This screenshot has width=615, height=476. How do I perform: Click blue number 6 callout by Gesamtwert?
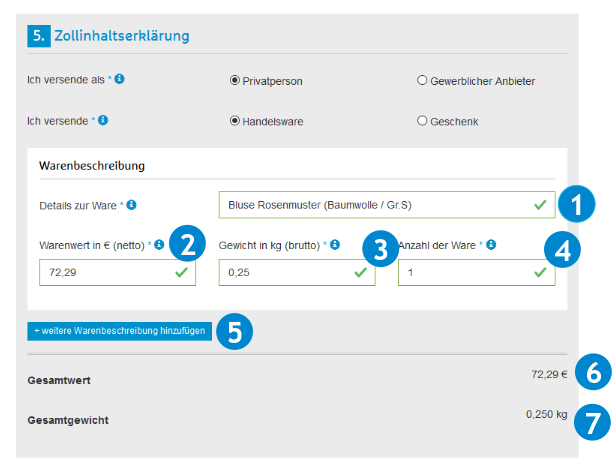594,374
